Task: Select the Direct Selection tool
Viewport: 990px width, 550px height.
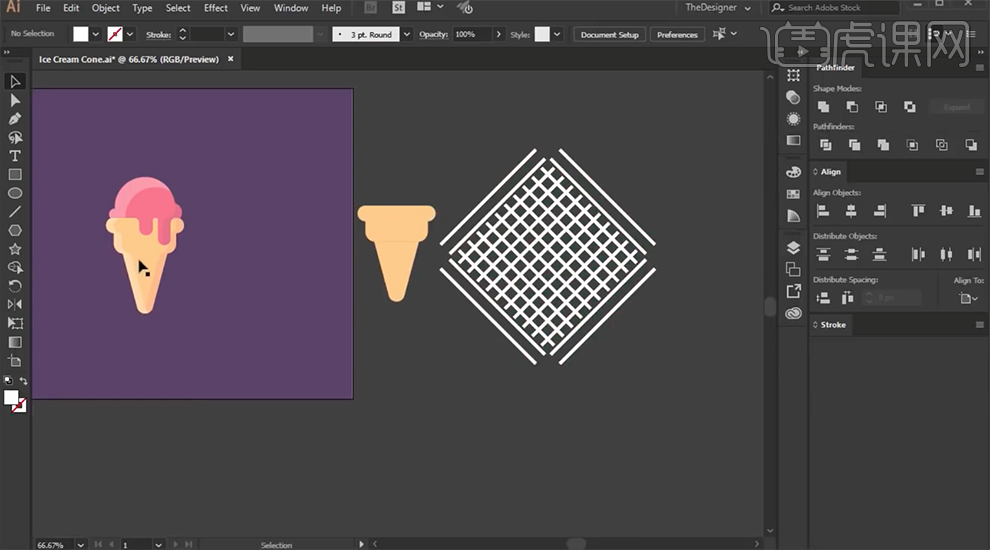Action: tap(15, 100)
